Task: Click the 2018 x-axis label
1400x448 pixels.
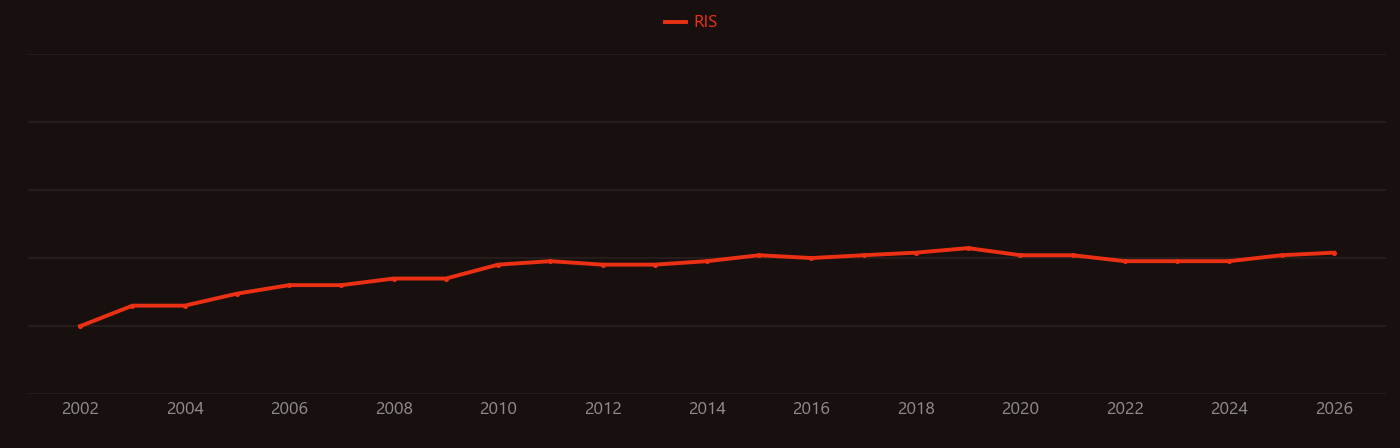Action: [916, 409]
